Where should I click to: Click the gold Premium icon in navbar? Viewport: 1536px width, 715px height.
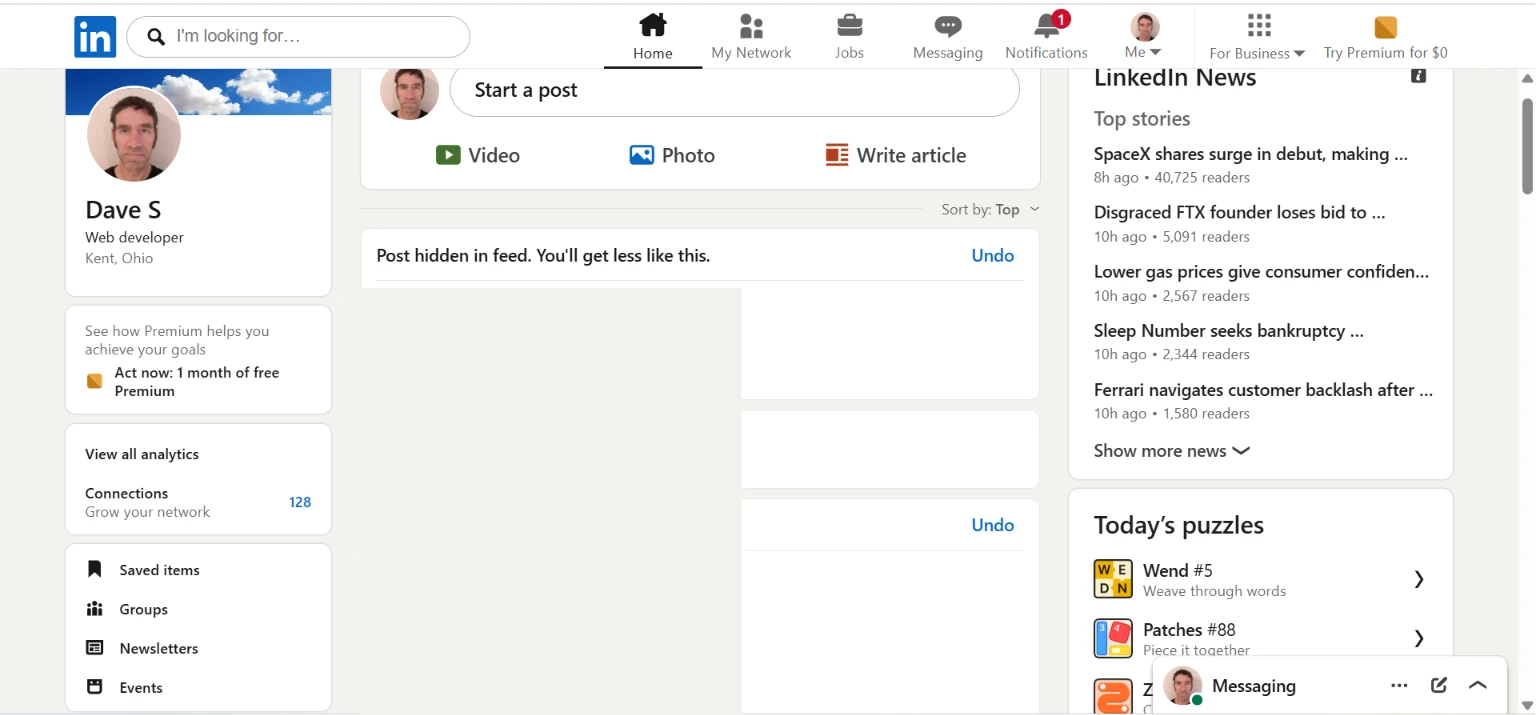pyautogui.click(x=1385, y=27)
